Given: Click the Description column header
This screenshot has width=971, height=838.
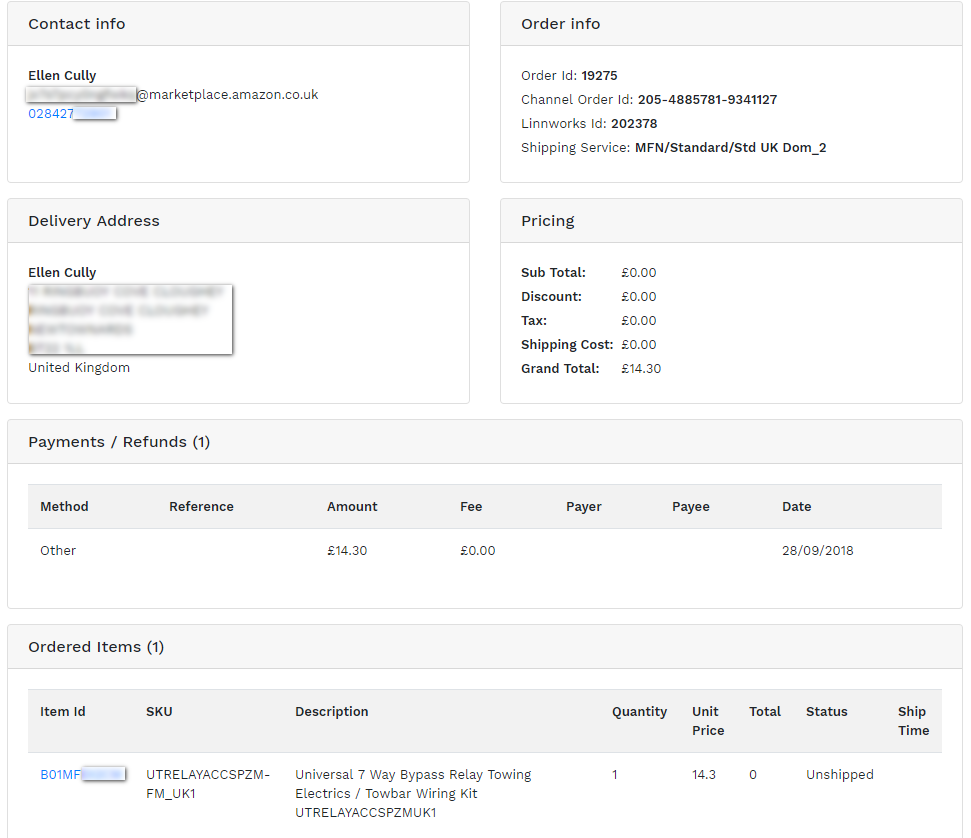Looking at the screenshot, I should tap(332, 712).
